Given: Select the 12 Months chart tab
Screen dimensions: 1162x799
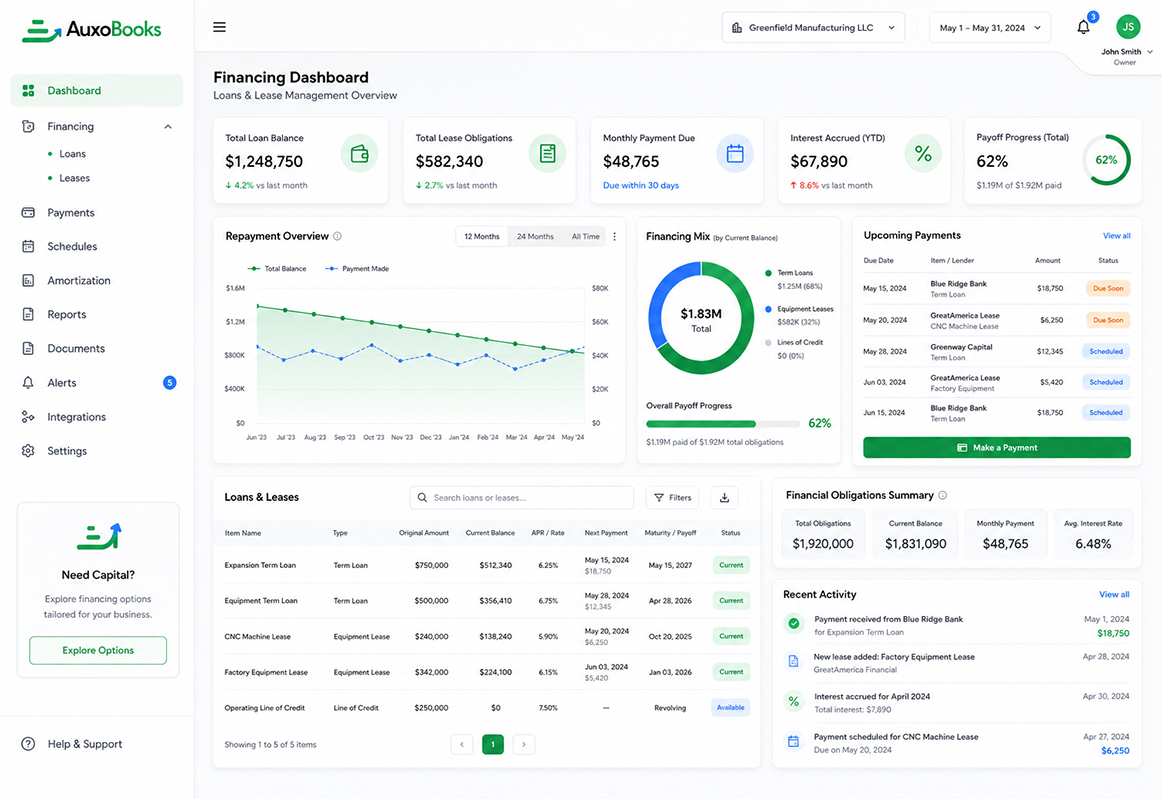Looking at the screenshot, I should point(482,236).
